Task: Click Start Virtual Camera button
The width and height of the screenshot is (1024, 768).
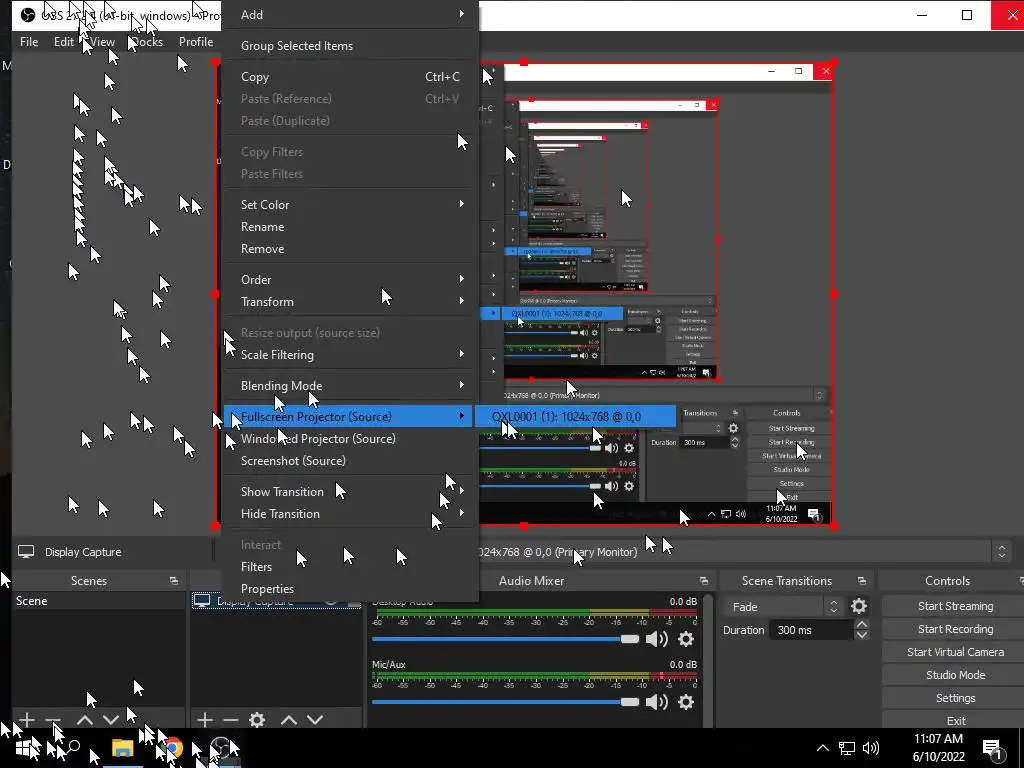Action: (x=955, y=652)
